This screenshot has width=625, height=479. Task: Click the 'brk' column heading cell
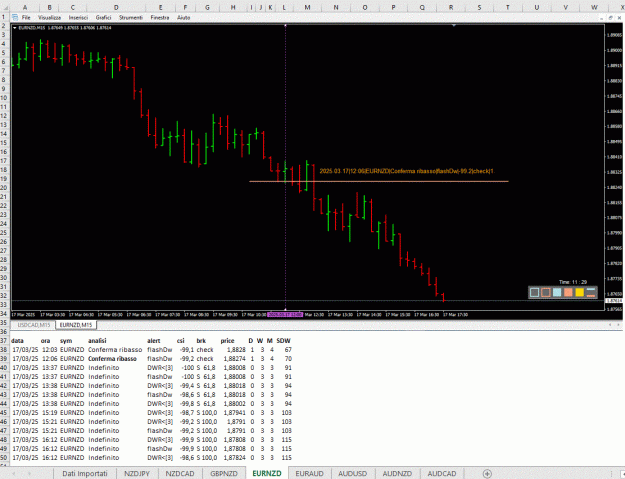[x=201, y=341]
